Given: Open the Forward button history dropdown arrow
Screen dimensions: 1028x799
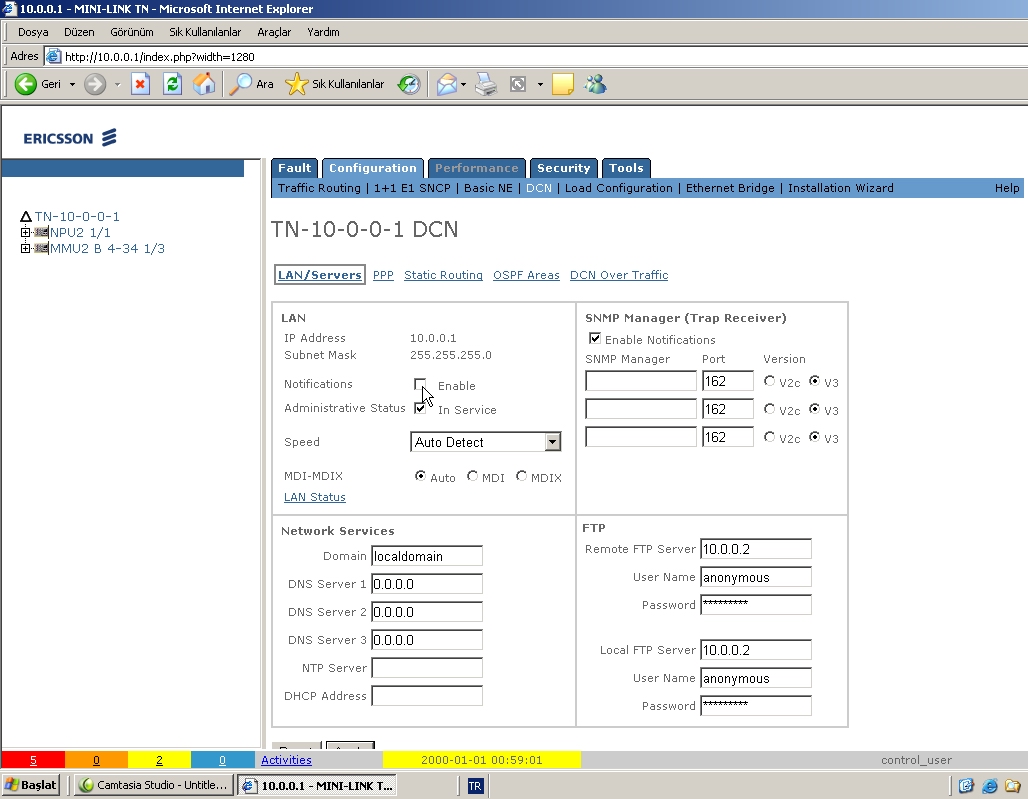Looking at the screenshot, I should coord(117,85).
